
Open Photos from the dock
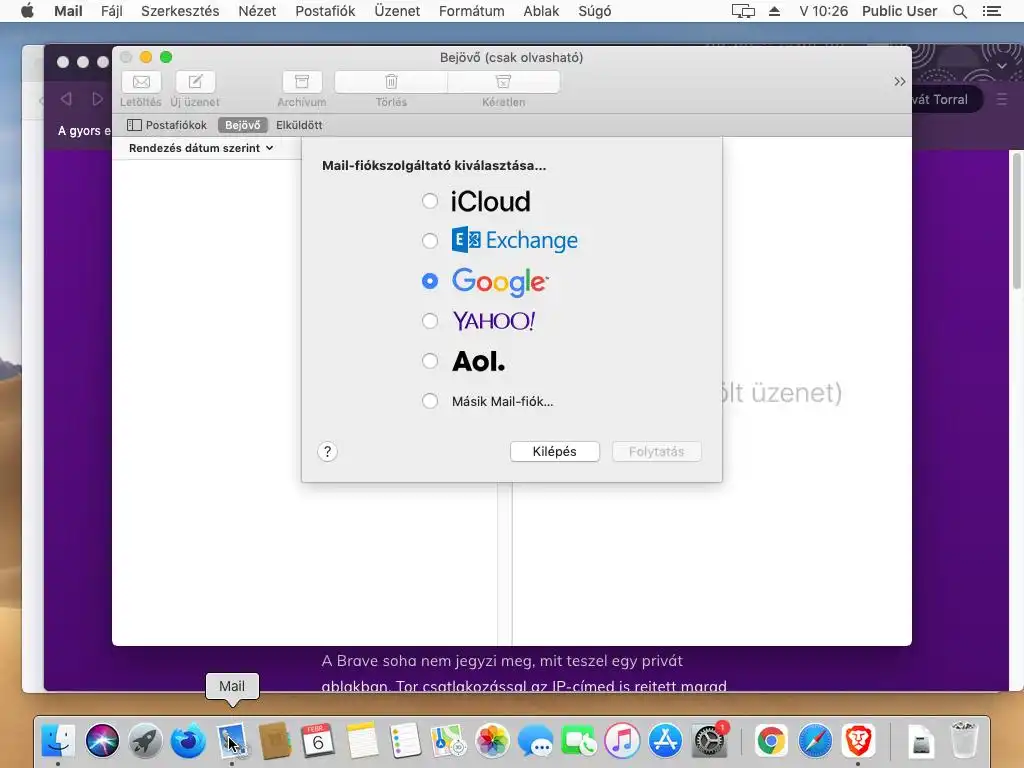[492, 741]
